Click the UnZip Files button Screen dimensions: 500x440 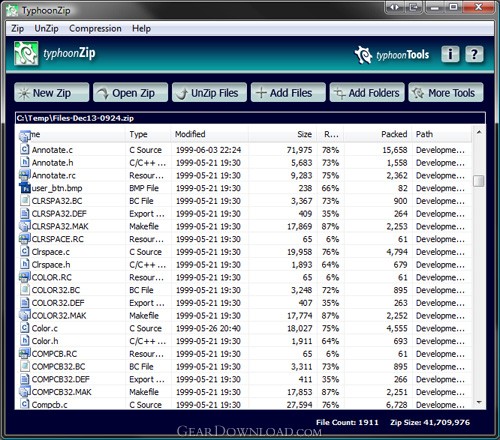[209, 92]
